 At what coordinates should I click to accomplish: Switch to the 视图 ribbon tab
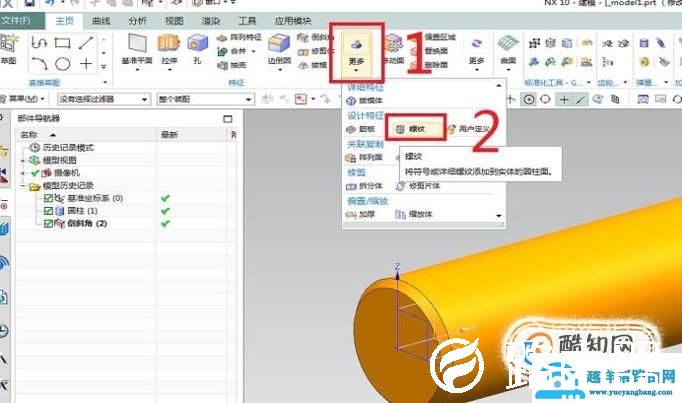[x=174, y=21]
